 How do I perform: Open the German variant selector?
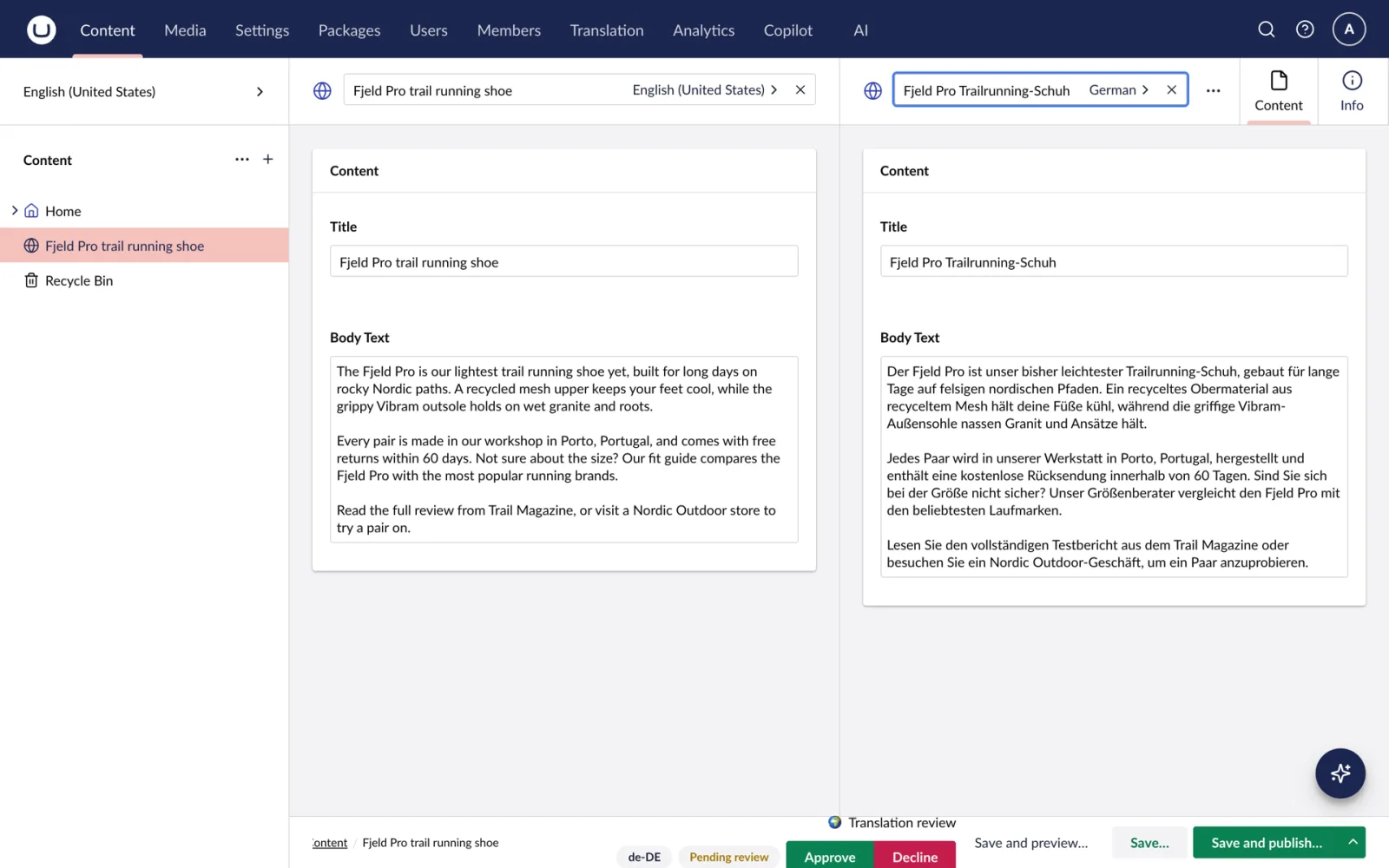(x=1119, y=89)
